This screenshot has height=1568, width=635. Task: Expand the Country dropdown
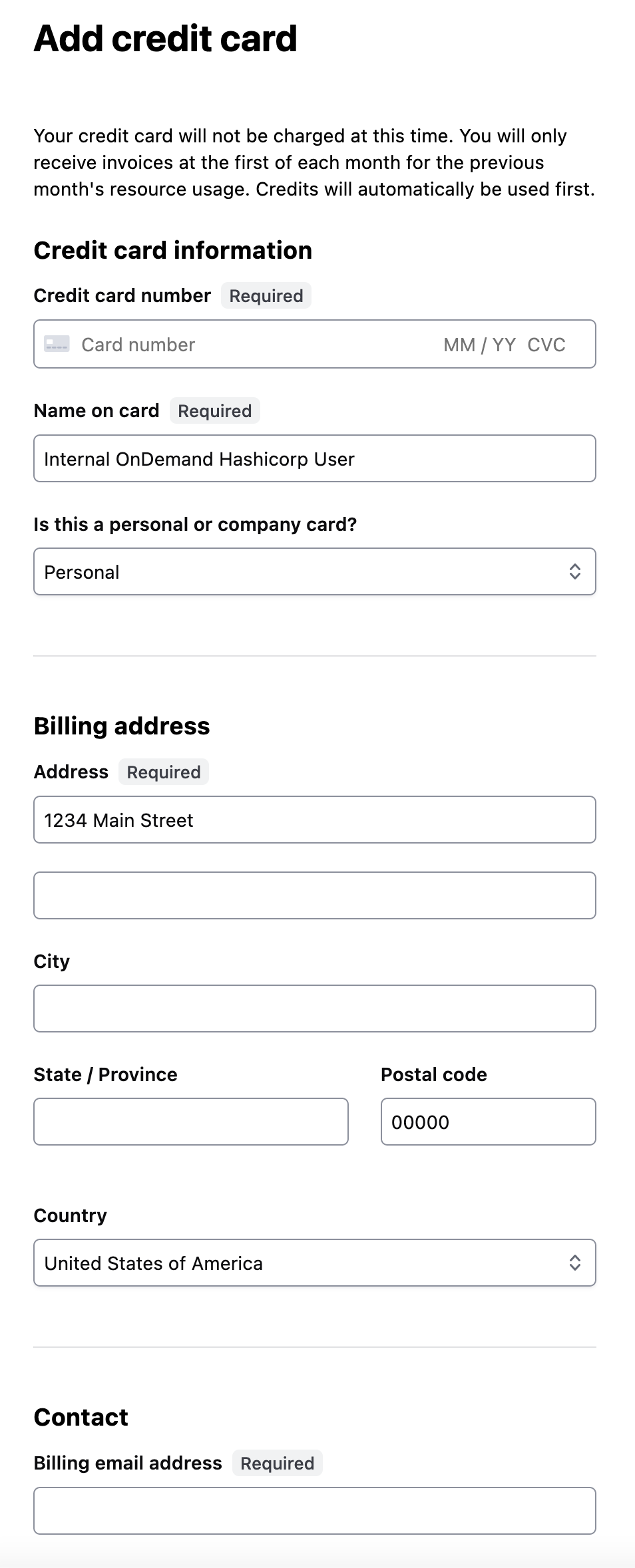tap(314, 1263)
